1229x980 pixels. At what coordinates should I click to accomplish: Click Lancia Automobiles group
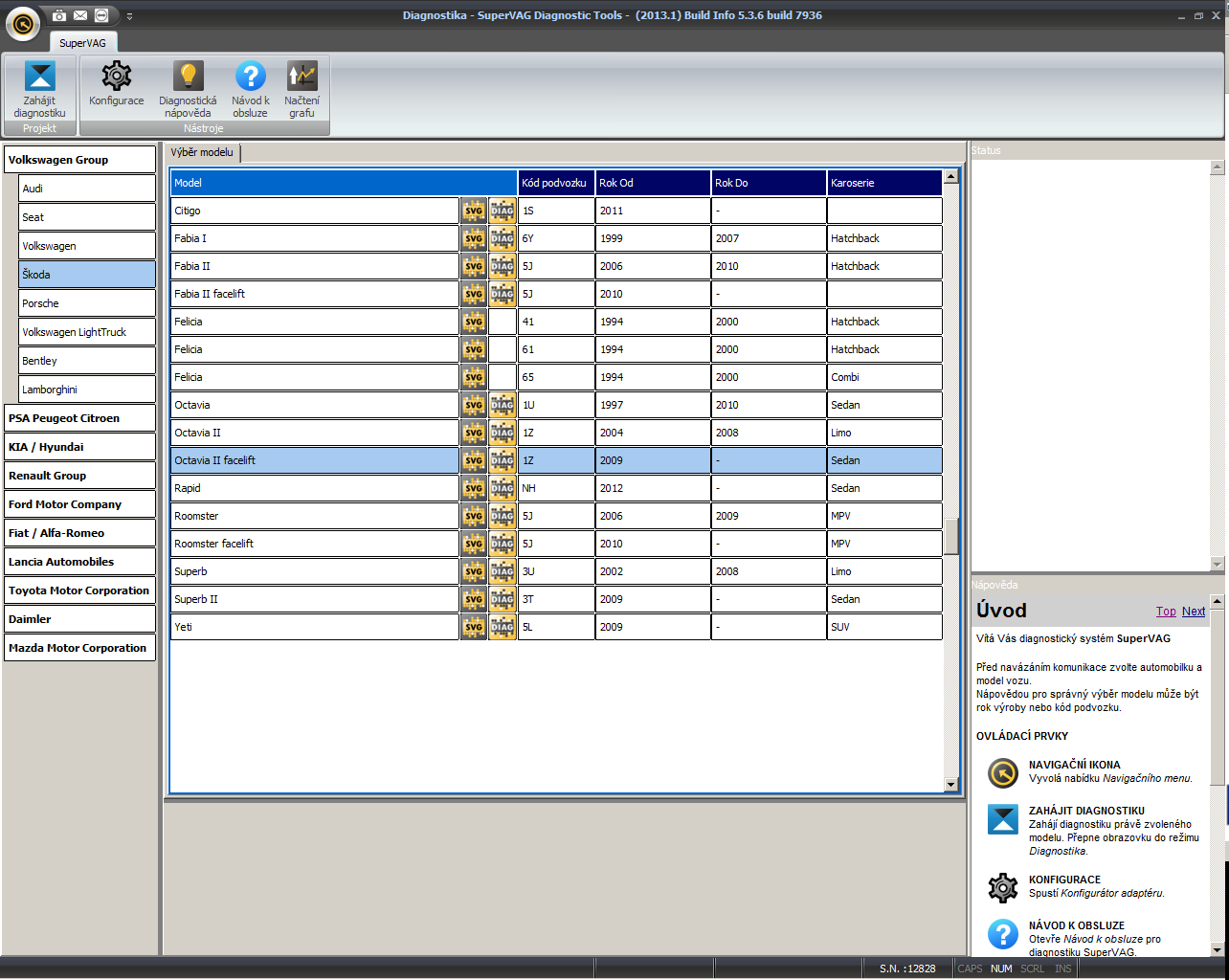[79, 562]
